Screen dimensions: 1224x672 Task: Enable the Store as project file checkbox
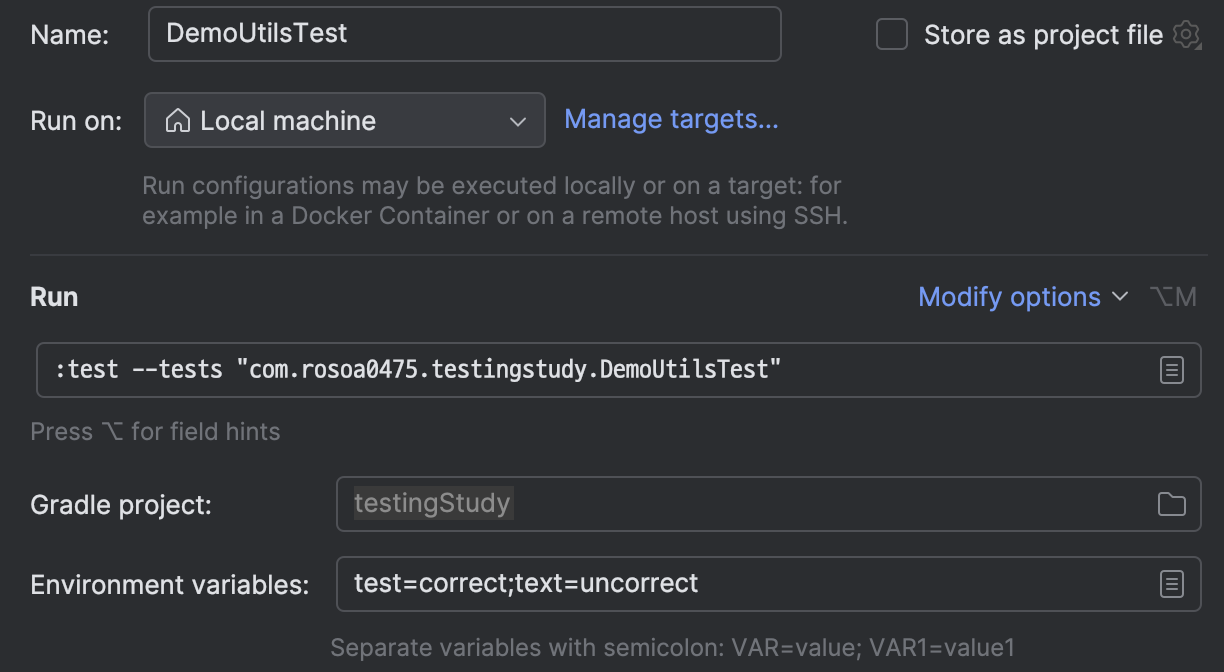click(891, 35)
